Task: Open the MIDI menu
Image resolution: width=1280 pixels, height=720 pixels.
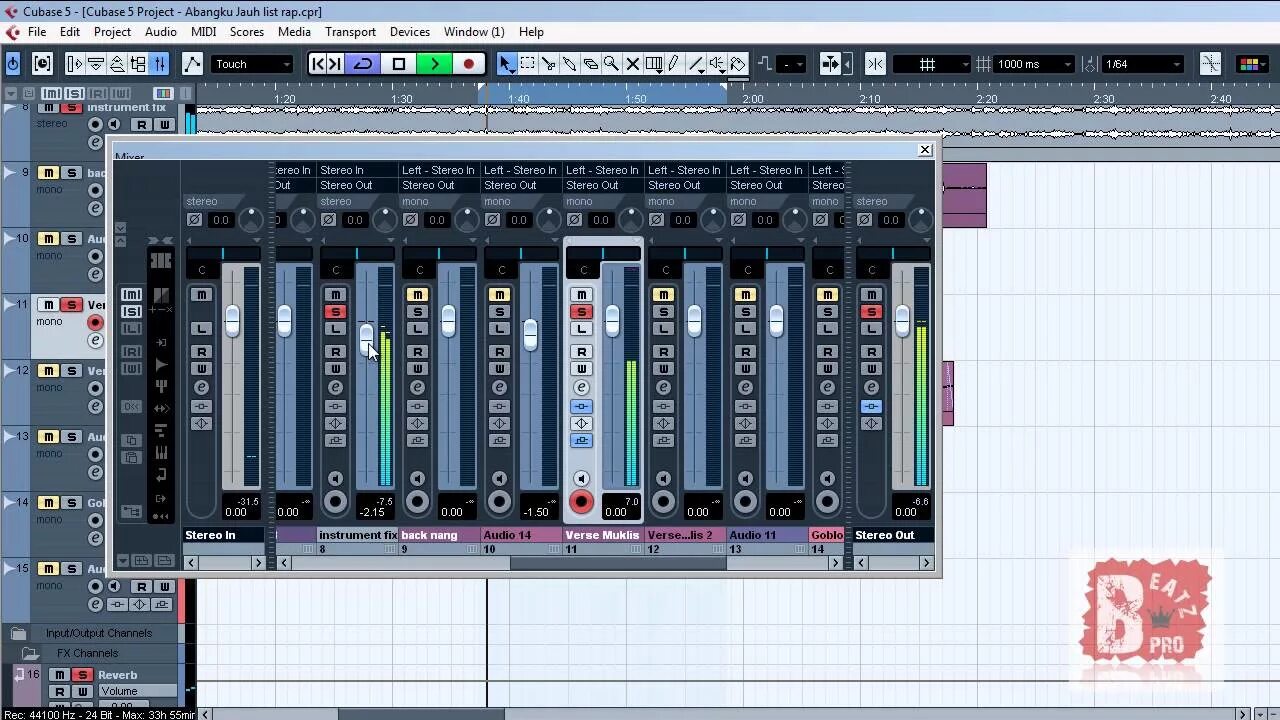Action: pyautogui.click(x=203, y=32)
